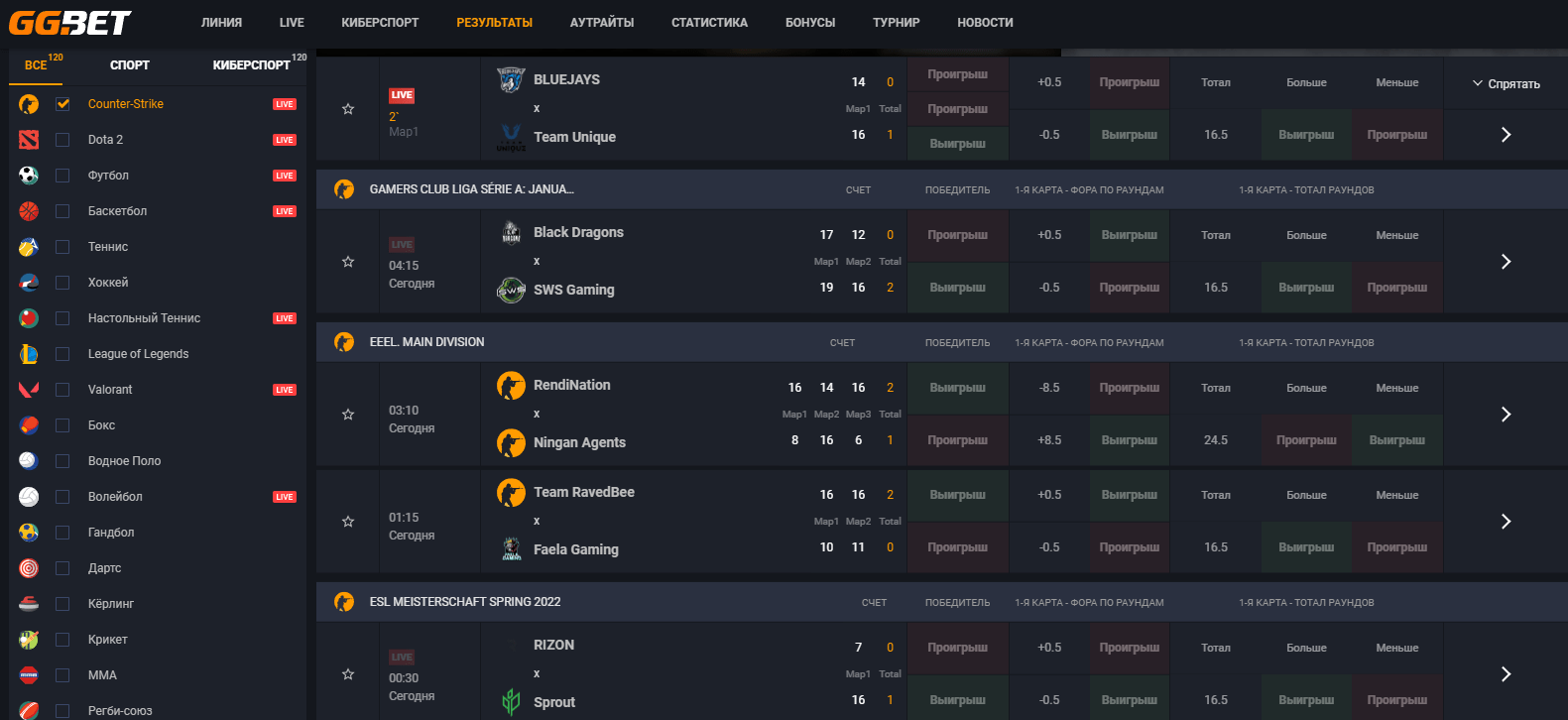Expand the BLUEJAYS vs Team Unique match arrow
Image resolution: width=1568 pixels, height=720 pixels.
tap(1506, 135)
